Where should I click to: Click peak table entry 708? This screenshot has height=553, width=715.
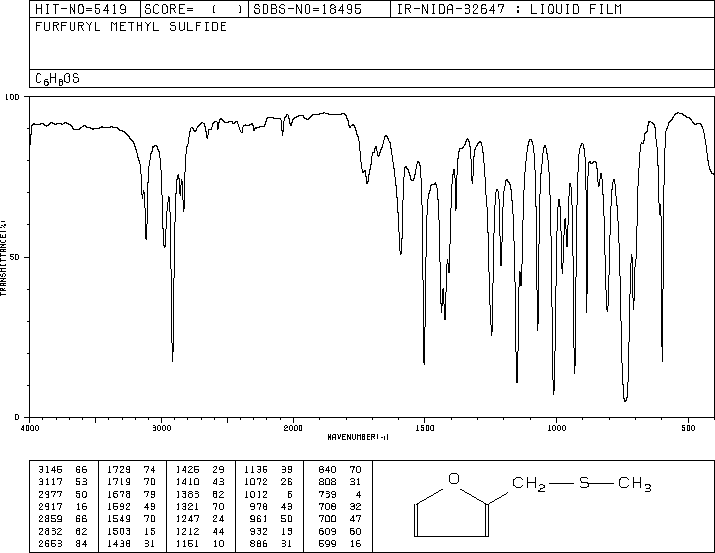327,506
